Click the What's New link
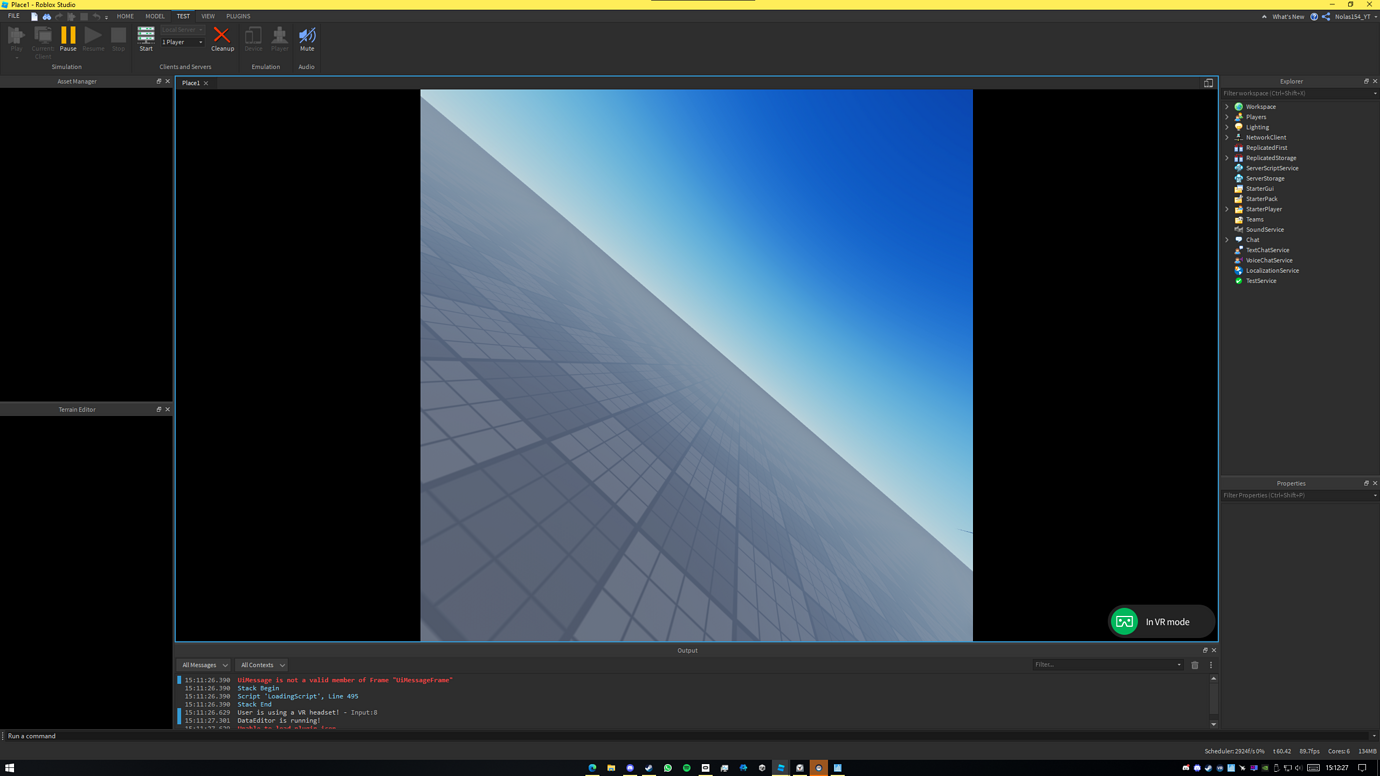 [x=1288, y=17]
